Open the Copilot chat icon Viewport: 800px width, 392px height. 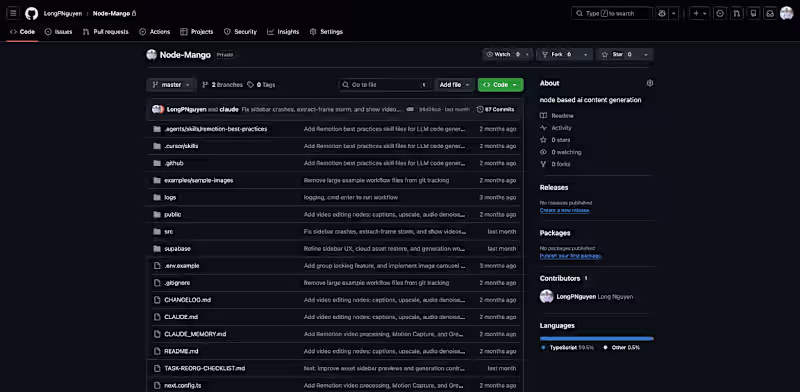tap(662, 13)
